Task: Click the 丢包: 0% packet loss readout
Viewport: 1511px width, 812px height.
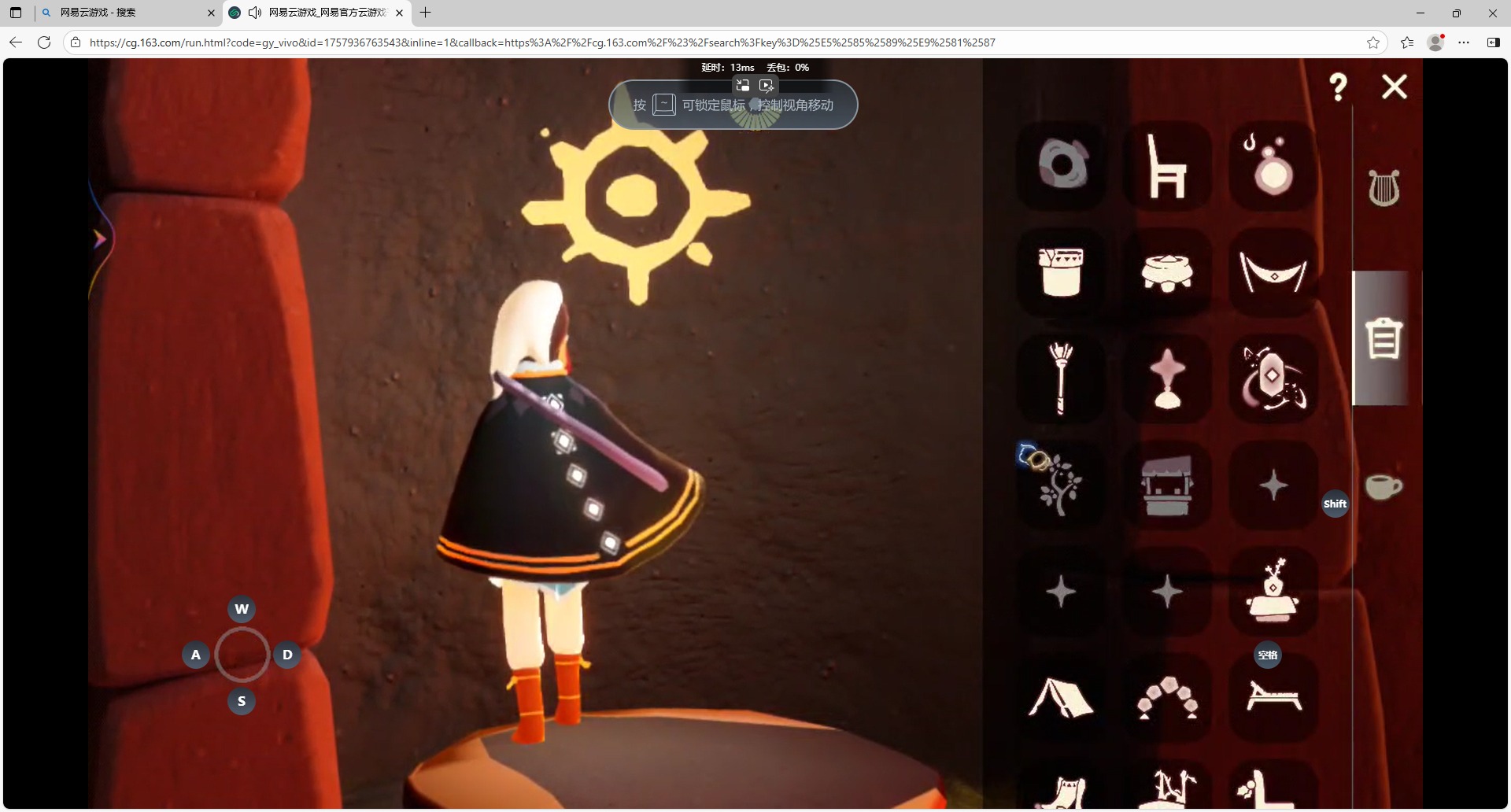Action: click(788, 68)
